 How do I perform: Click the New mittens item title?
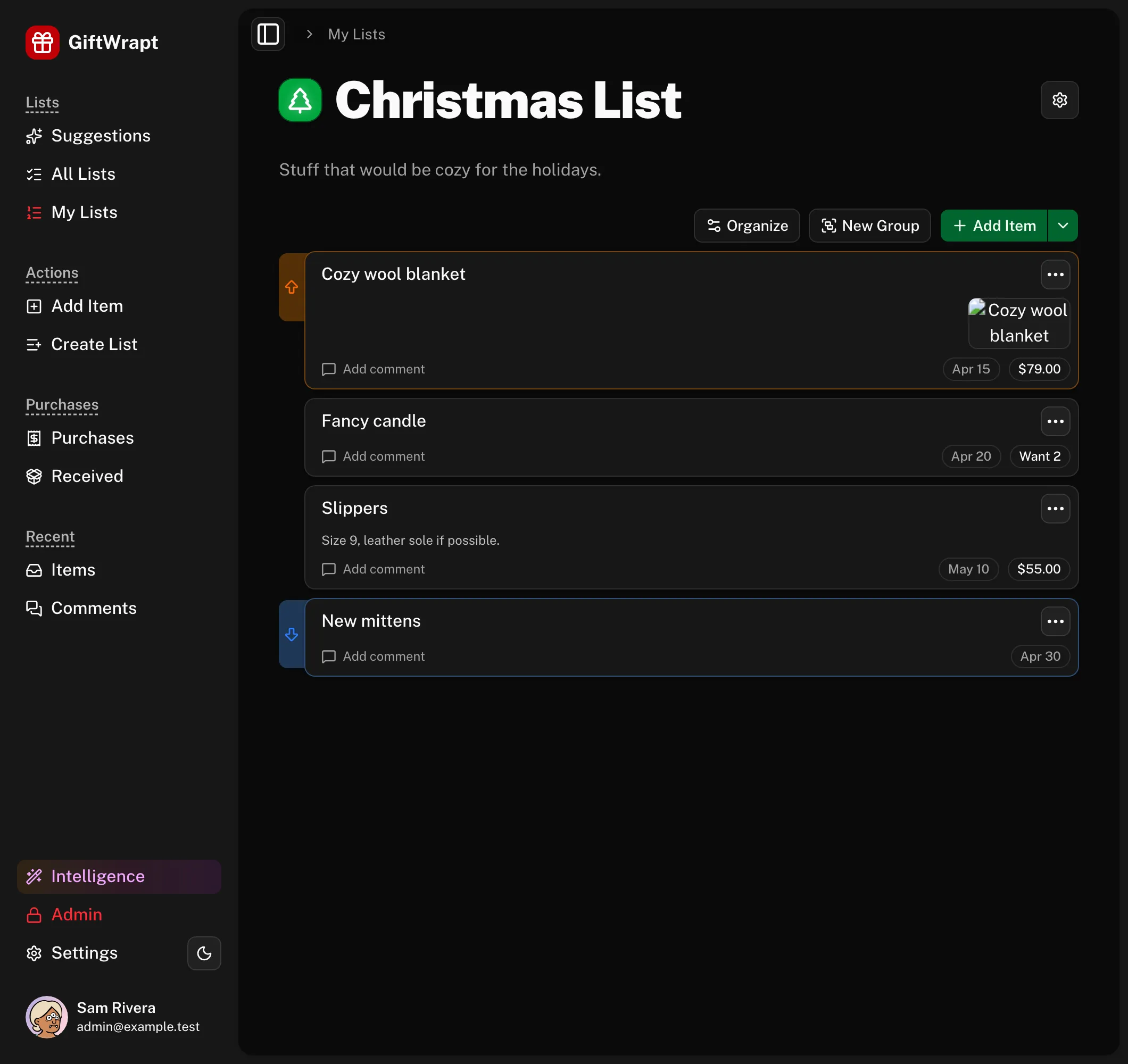click(371, 621)
